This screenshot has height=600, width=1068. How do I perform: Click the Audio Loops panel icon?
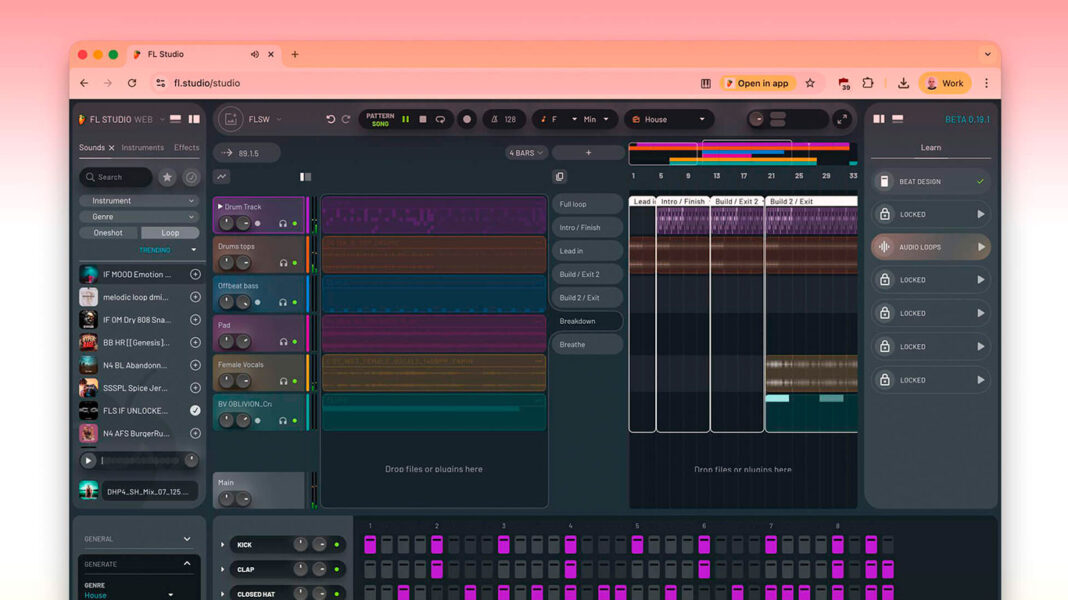[x=885, y=246]
